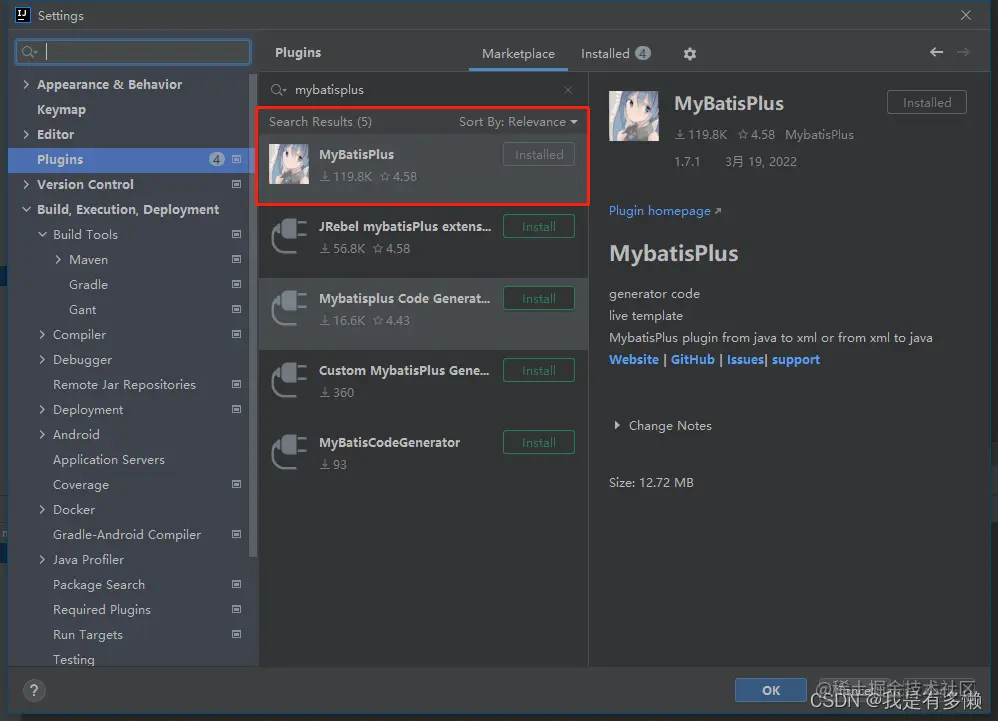
Task: Click the MybatisPlus vendor name in details
Action: point(819,135)
